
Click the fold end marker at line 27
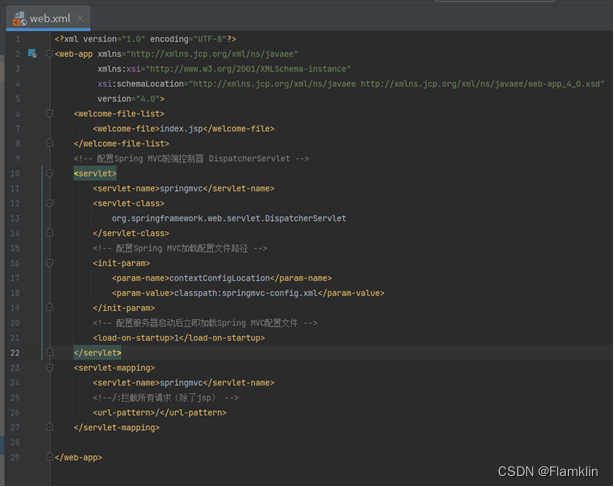click(x=49, y=427)
